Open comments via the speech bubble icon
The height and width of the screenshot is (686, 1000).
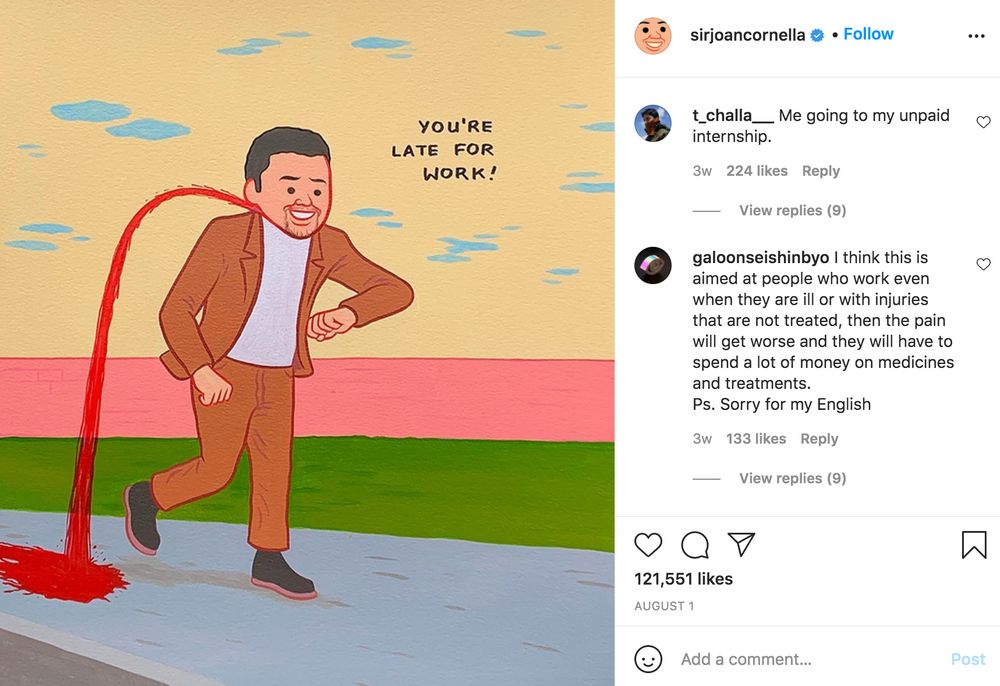(x=695, y=544)
